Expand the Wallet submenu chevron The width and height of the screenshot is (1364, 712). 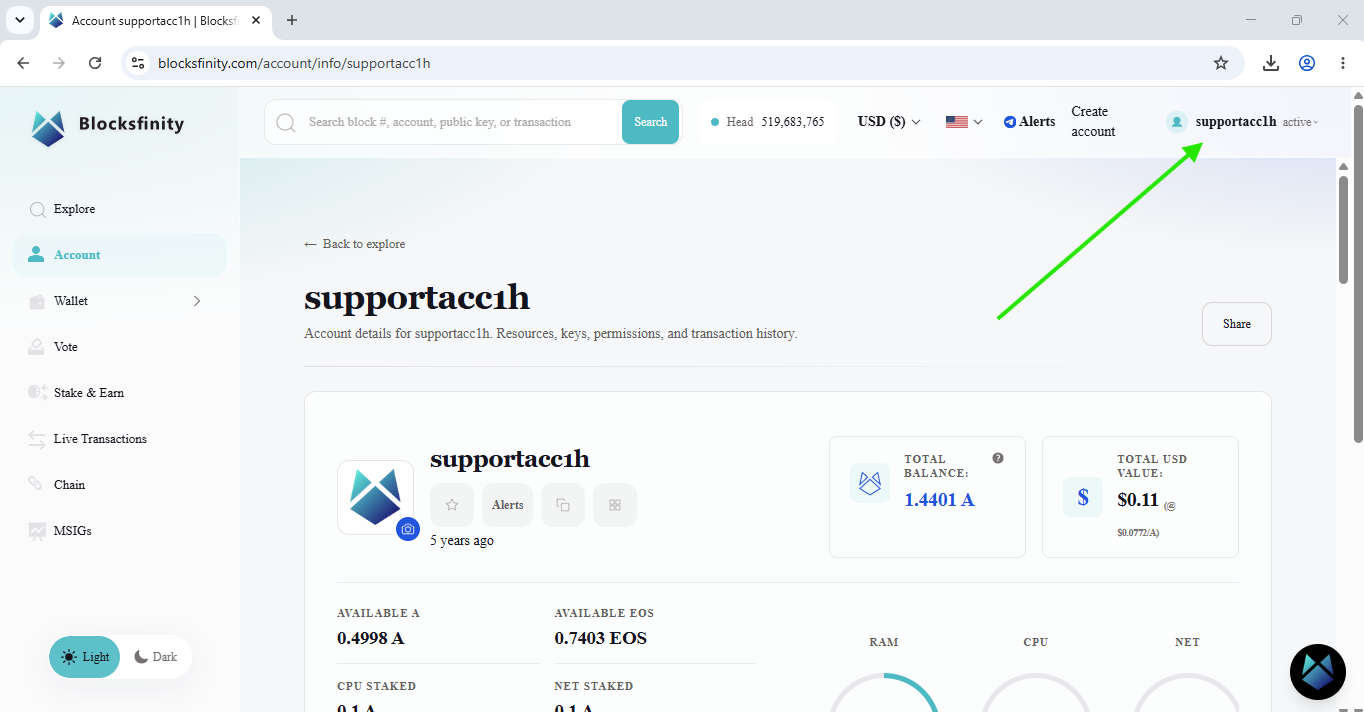pos(197,301)
